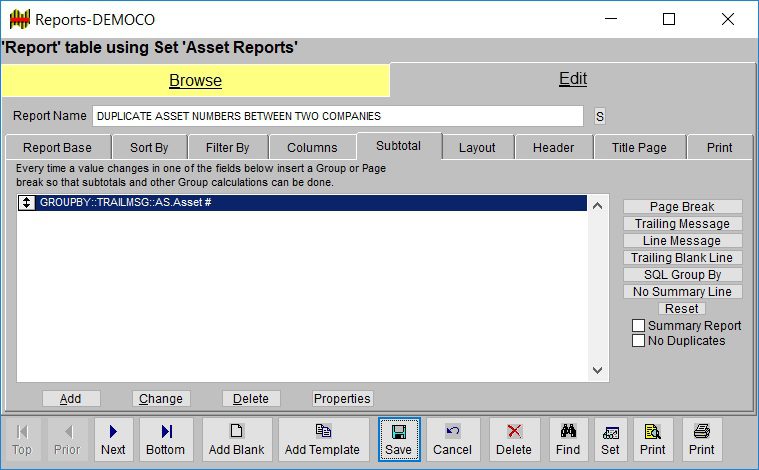
Task: Click the S button beside Report Name
Action: 600,117
